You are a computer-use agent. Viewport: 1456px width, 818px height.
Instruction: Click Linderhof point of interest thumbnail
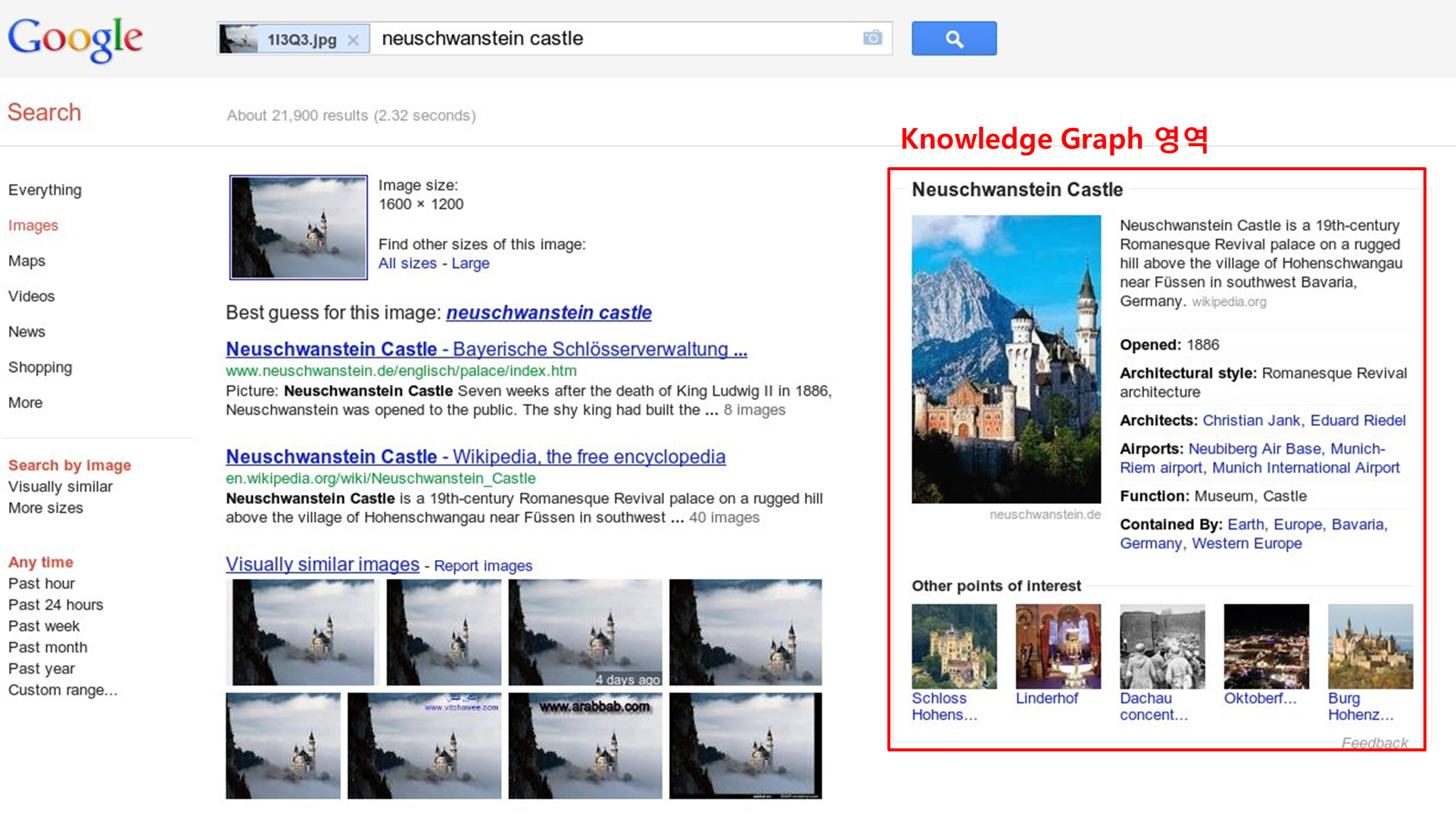tap(1058, 646)
